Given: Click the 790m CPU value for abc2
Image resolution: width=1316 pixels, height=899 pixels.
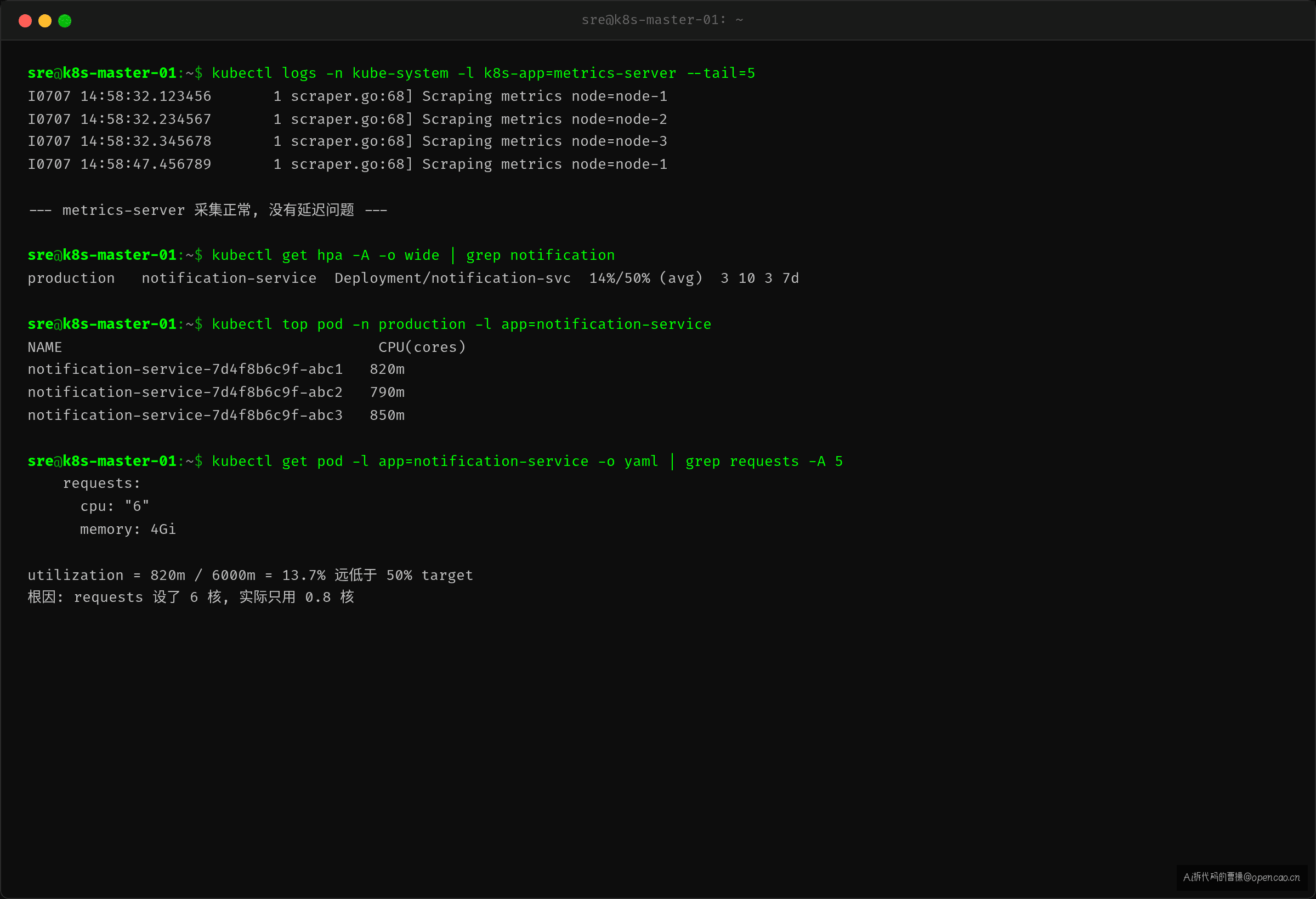Looking at the screenshot, I should tap(387, 392).
